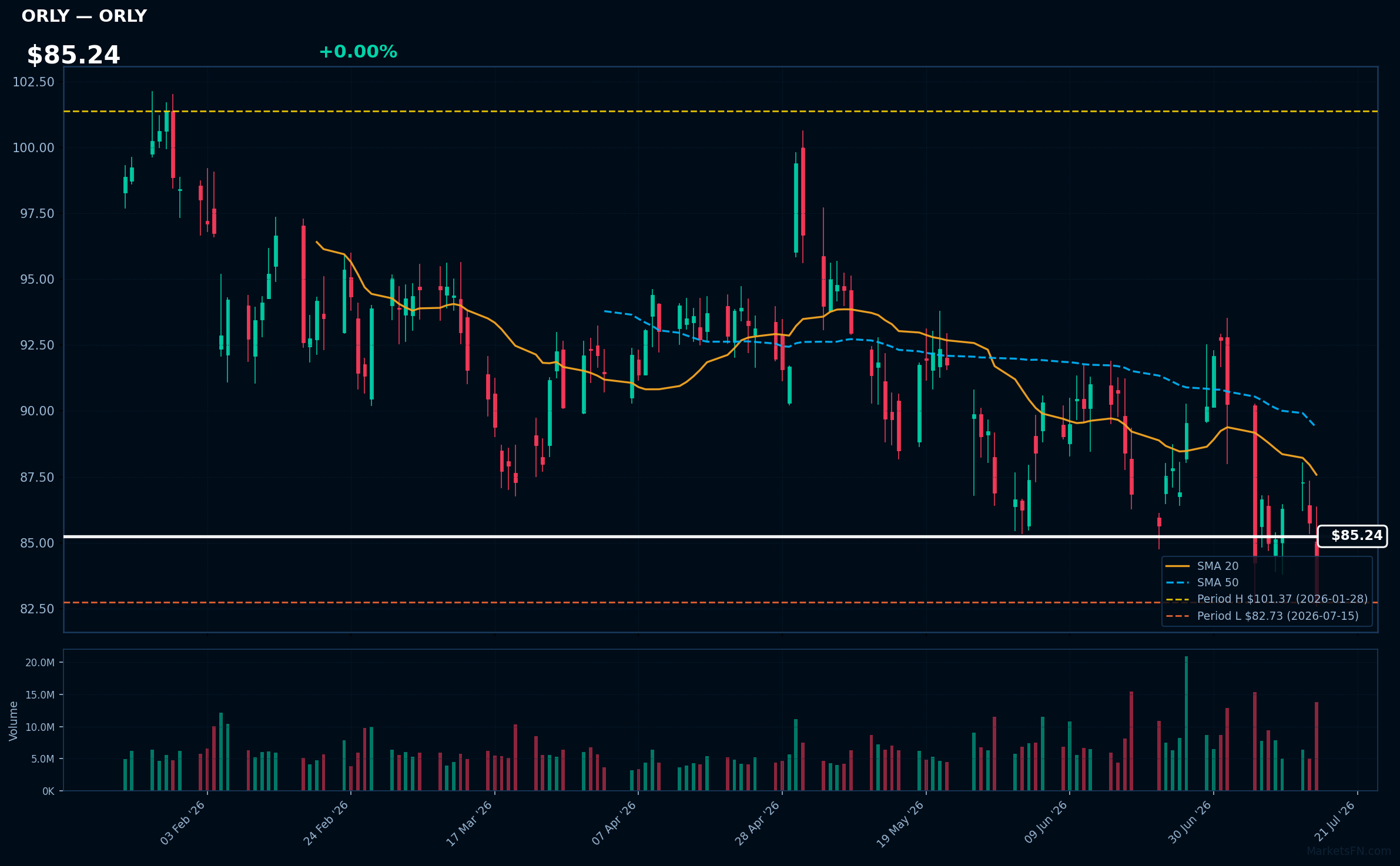Click the 30 Jun '26 date label
Image resolution: width=1400 pixels, height=866 pixels.
(1190, 822)
